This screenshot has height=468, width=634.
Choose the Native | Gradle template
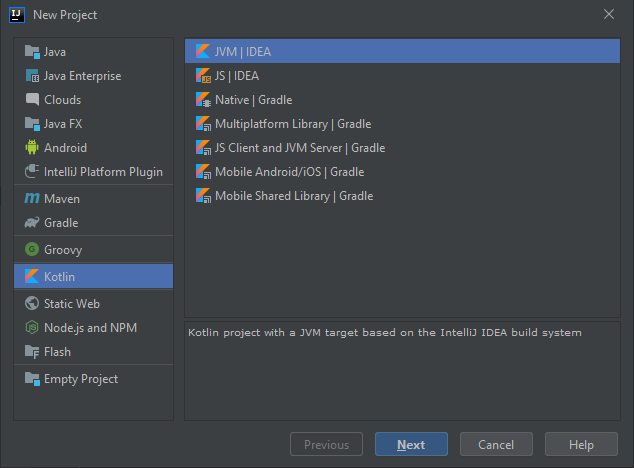point(253,100)
